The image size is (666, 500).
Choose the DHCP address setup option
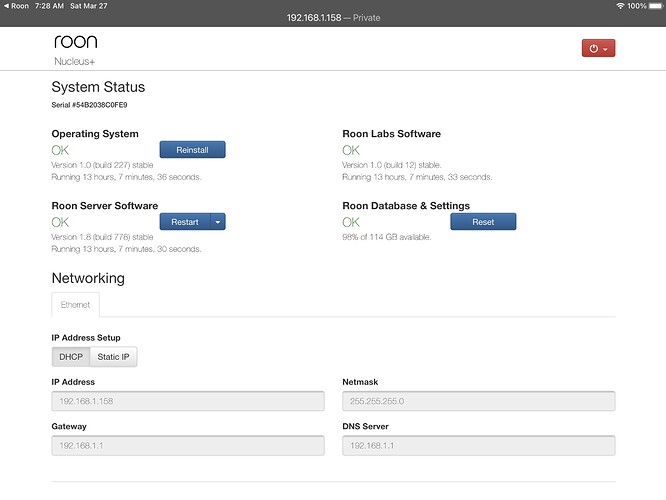coord(71,357)
